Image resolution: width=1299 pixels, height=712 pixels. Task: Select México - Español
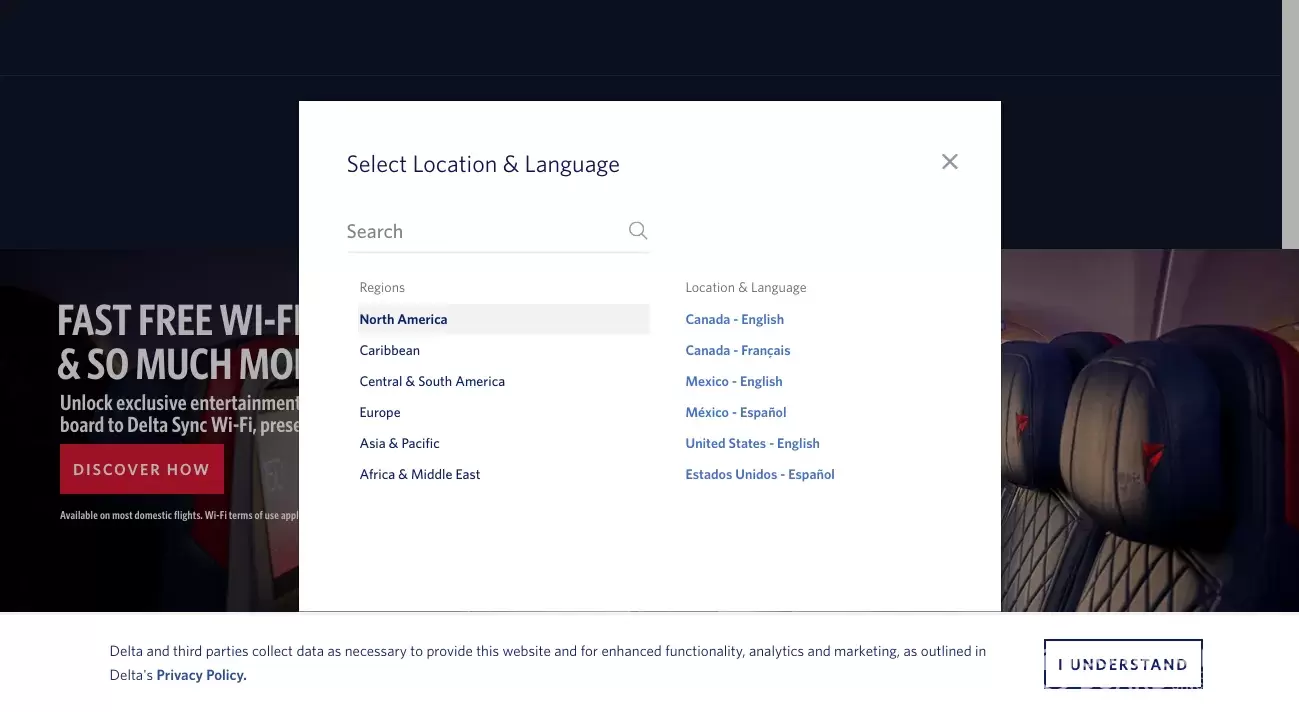[x=736, y=412]
